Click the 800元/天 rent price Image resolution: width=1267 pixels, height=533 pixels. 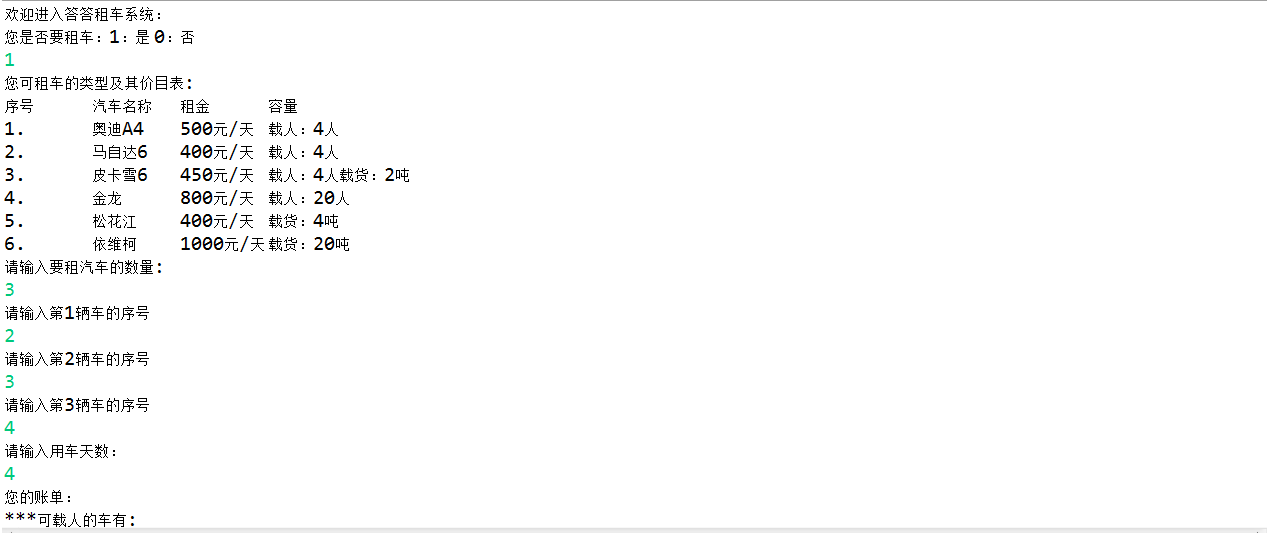click(x=217, y=198)
